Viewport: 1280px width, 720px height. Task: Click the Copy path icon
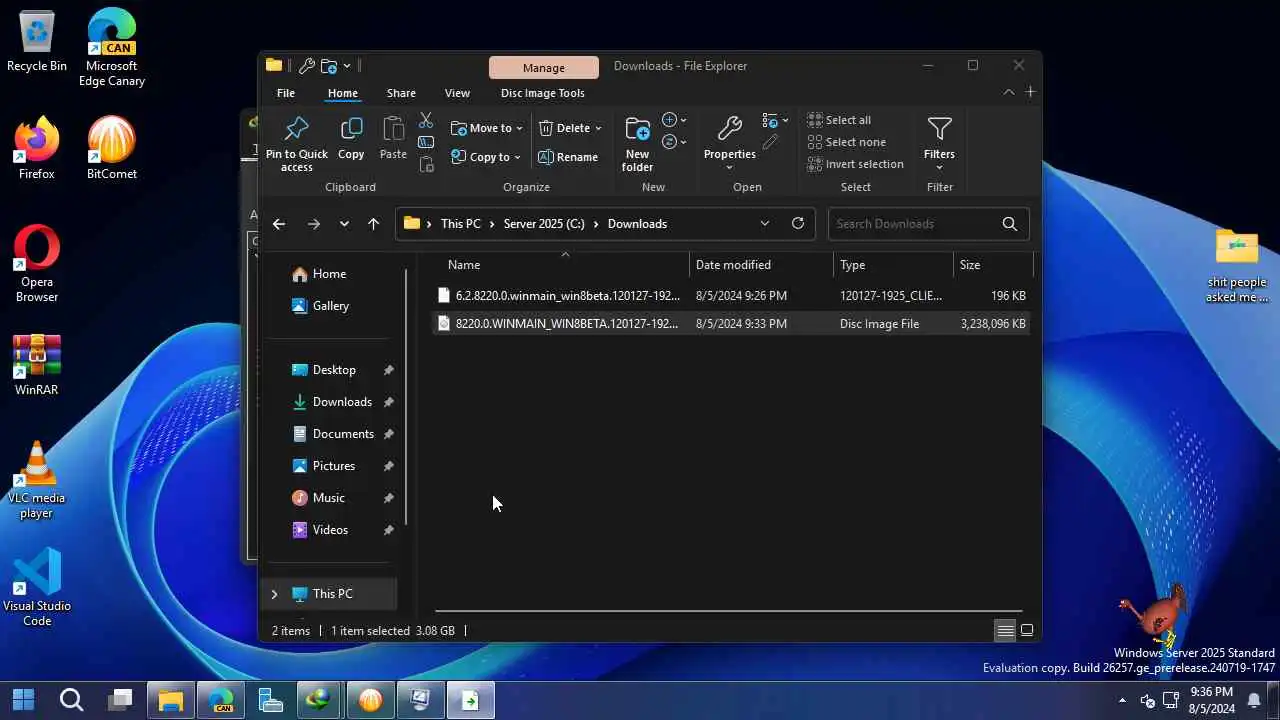(426, 142)
